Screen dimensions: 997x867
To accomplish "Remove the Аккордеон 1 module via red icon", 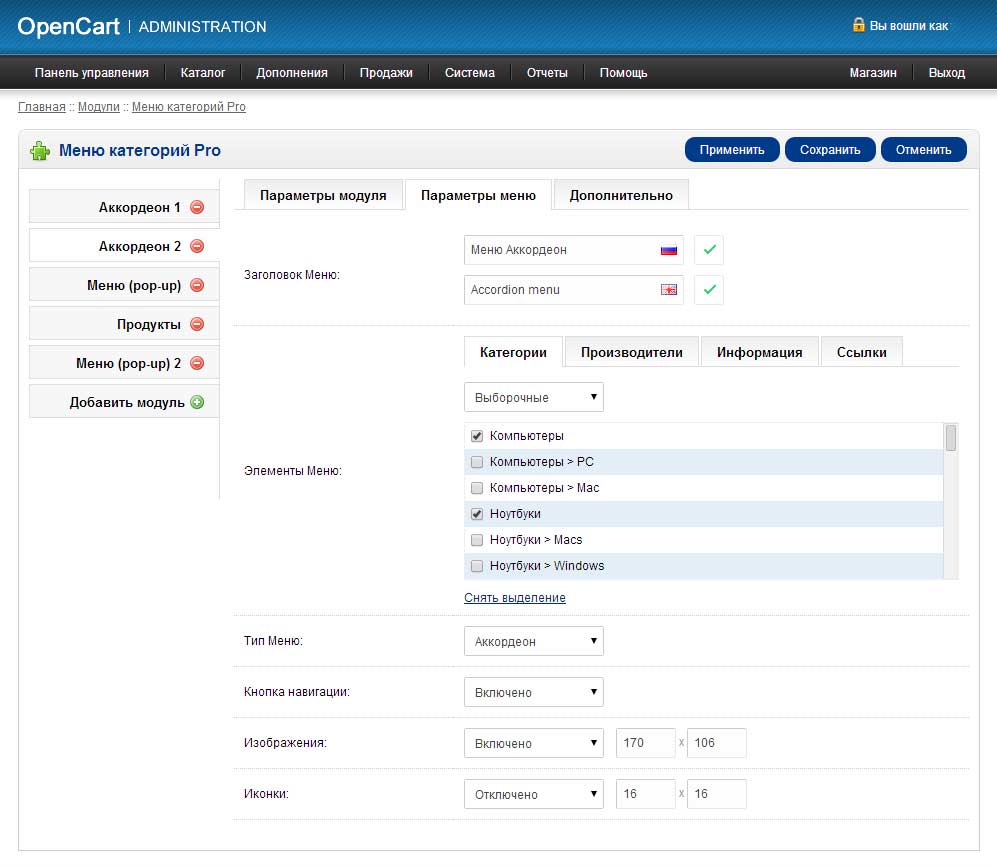I will pyautogui.click(x=197, y=208).
